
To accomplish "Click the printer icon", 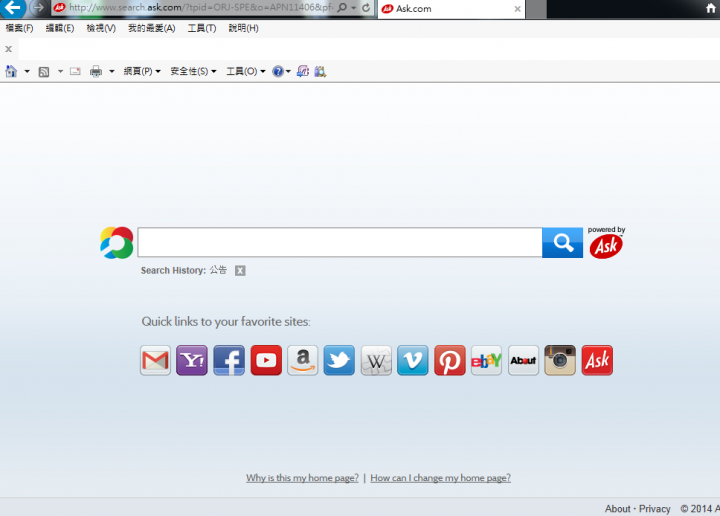I will coord(96,71).
